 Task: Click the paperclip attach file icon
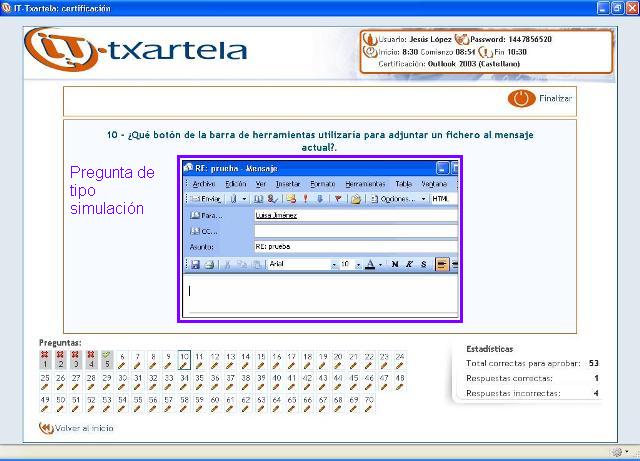234,199
